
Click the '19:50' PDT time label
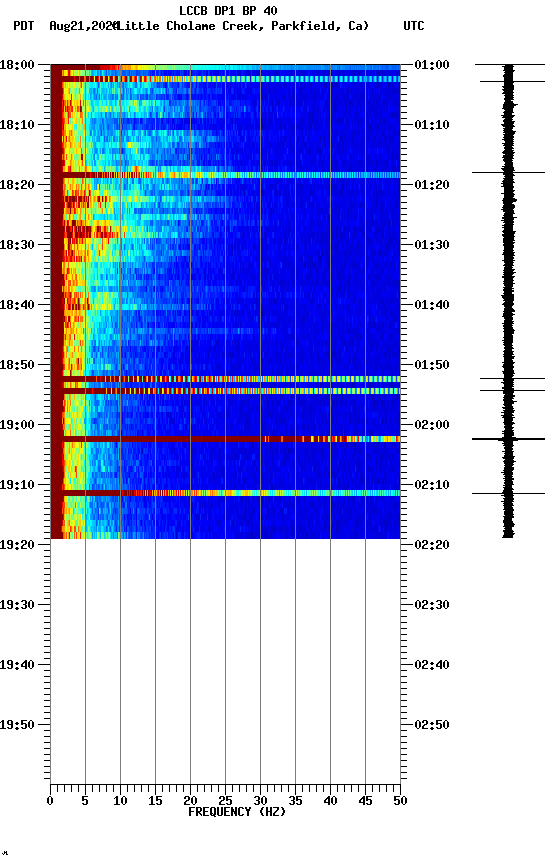(x=17, y=725)
